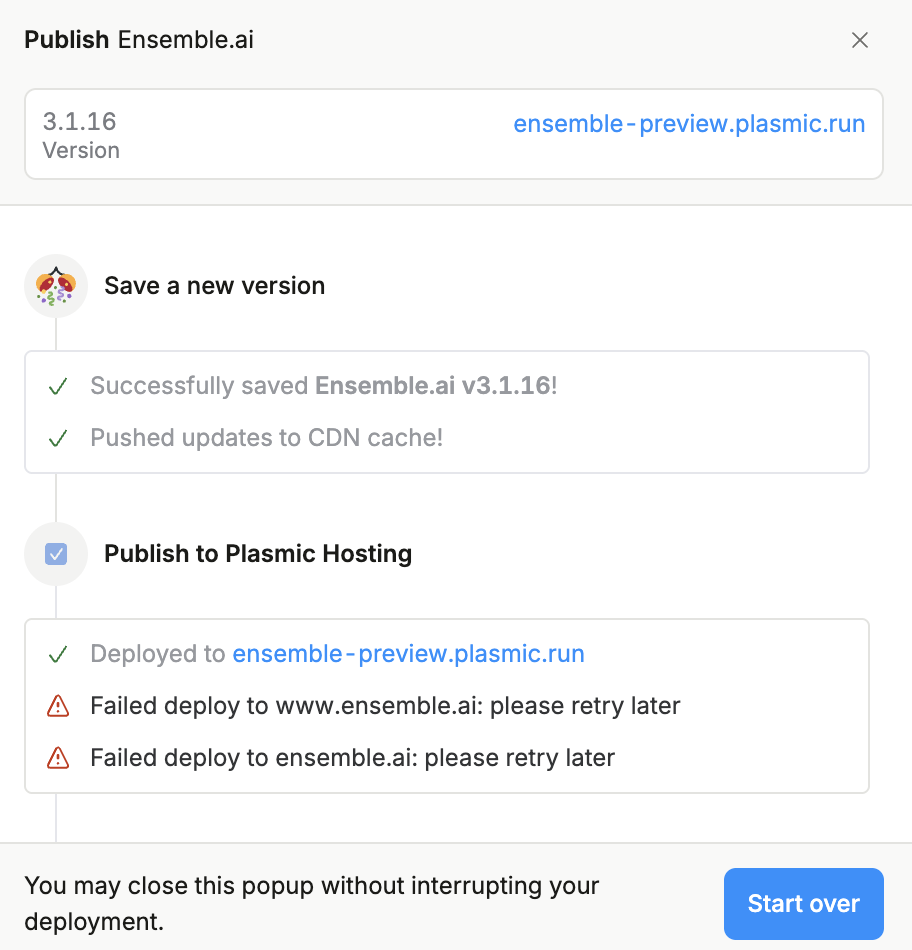912x950 pixels.
Task: Click the 'Failed deploy to ensemble.ai' message text
Action: click(352, 758)
